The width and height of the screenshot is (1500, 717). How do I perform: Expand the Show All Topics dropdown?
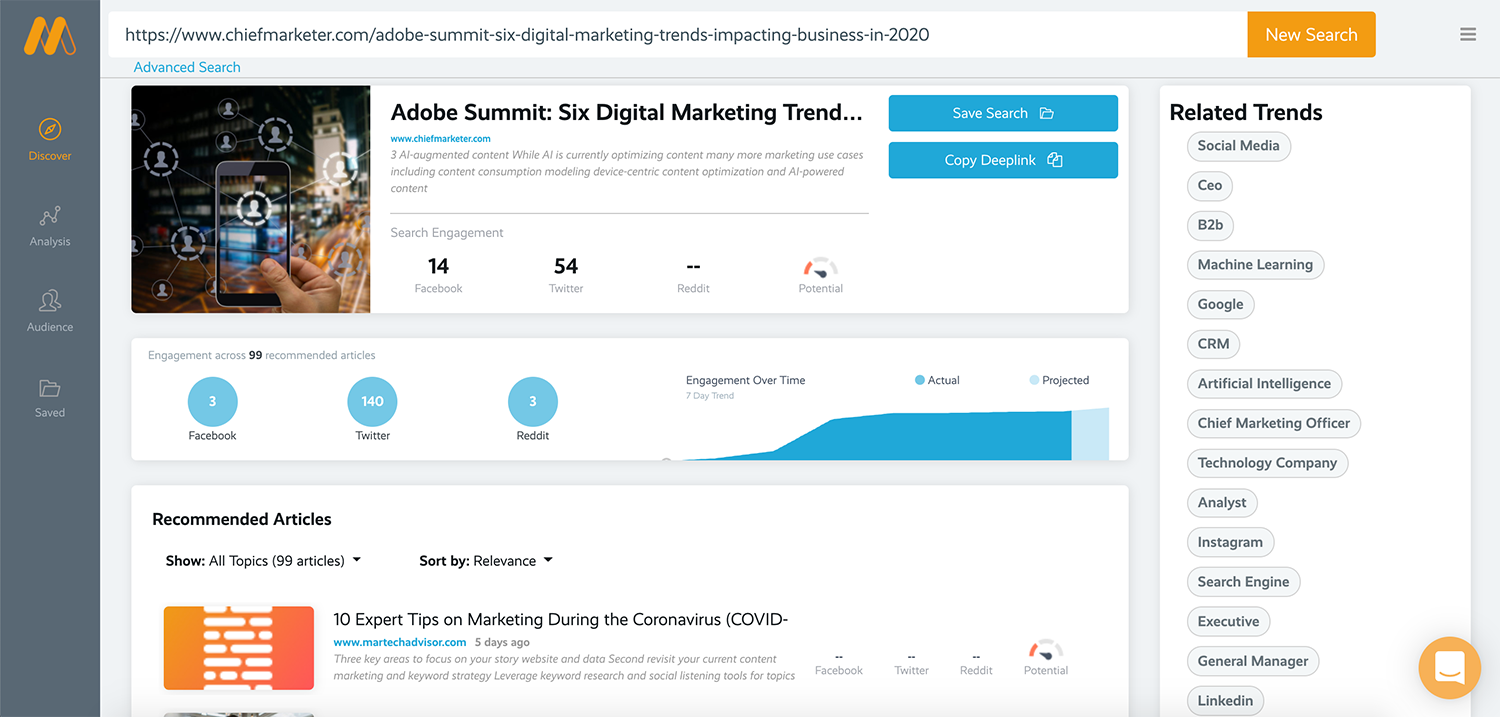coord(263,561)
